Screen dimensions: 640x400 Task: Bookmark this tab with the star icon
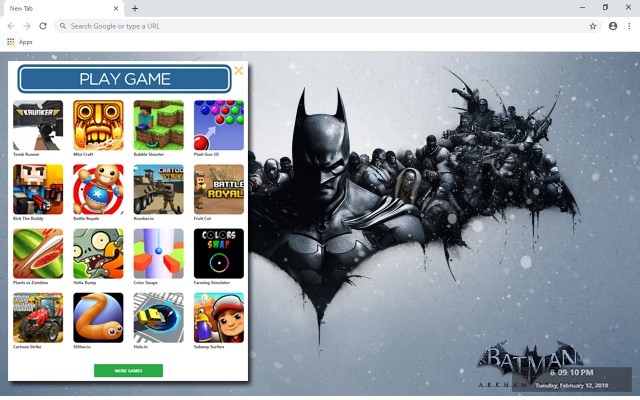593,26
